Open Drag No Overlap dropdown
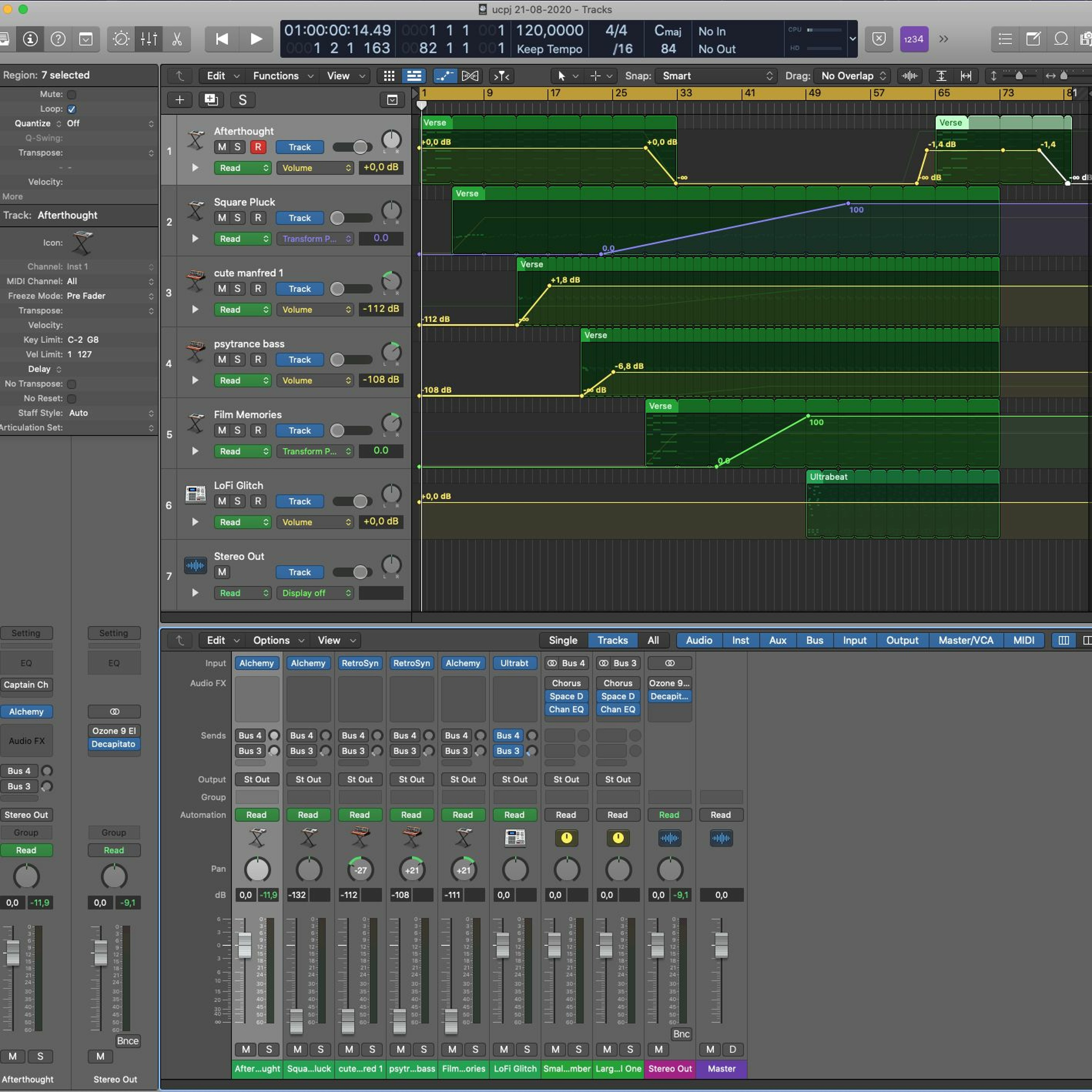This screenshot has width=1092, height=1092. tap(852, 76)
